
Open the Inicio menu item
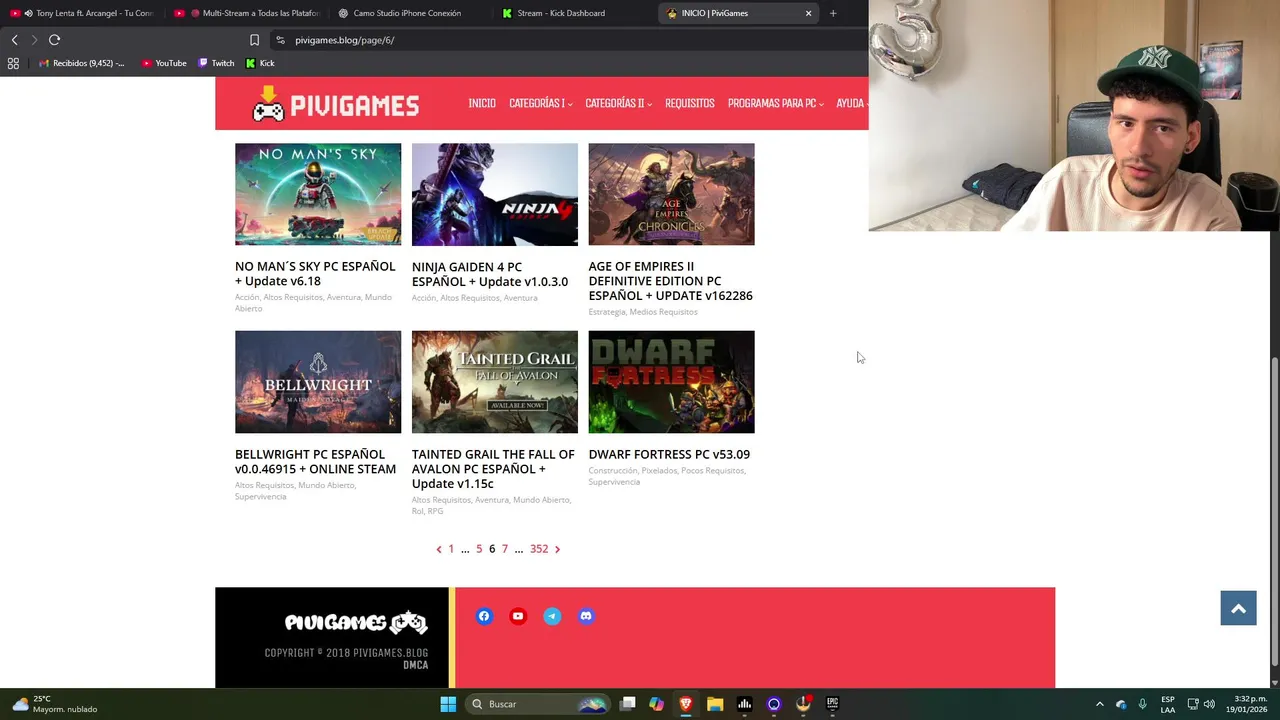tap(482, 103)
